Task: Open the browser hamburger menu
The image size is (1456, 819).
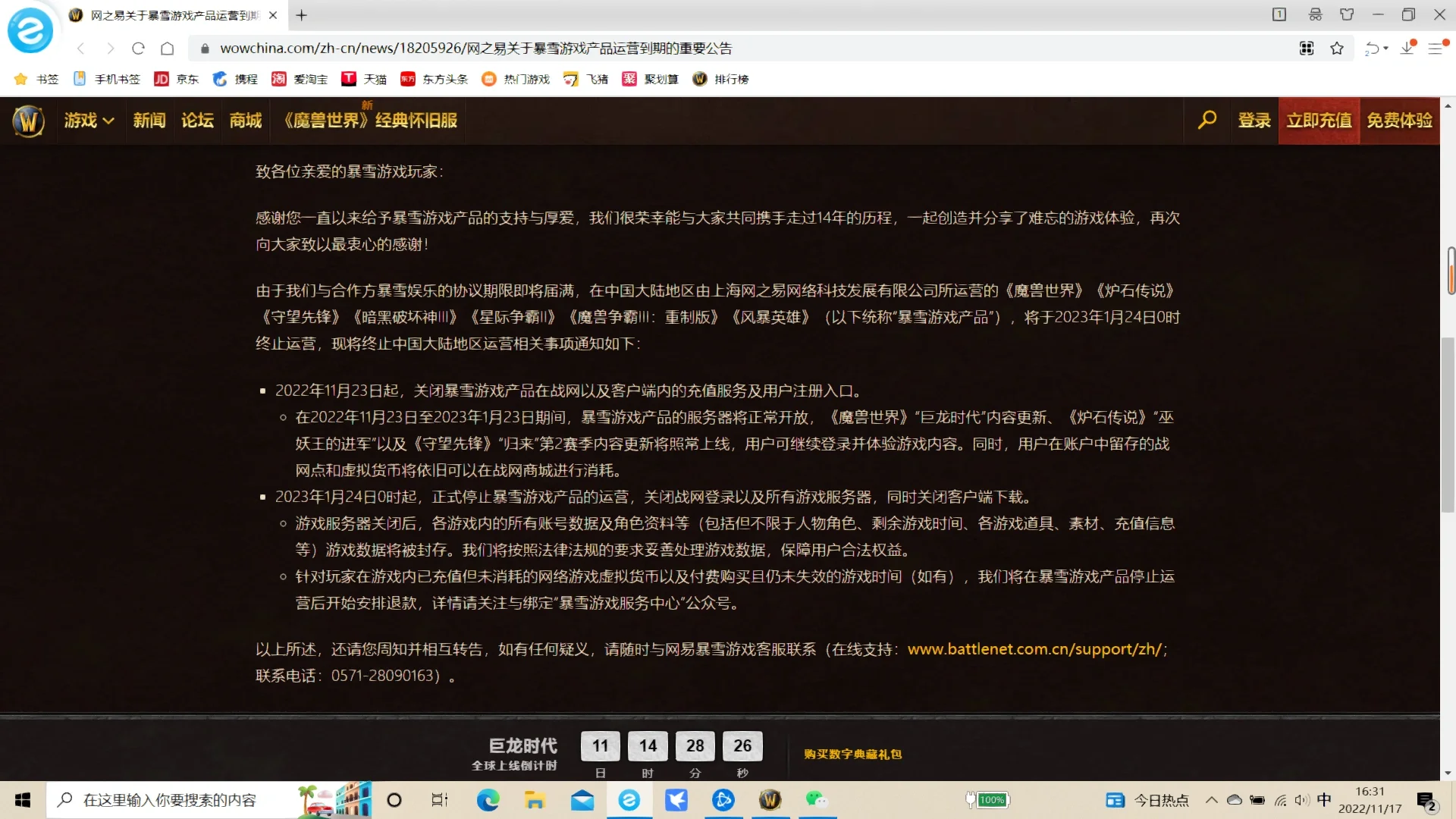Action: click(1436, 49)
